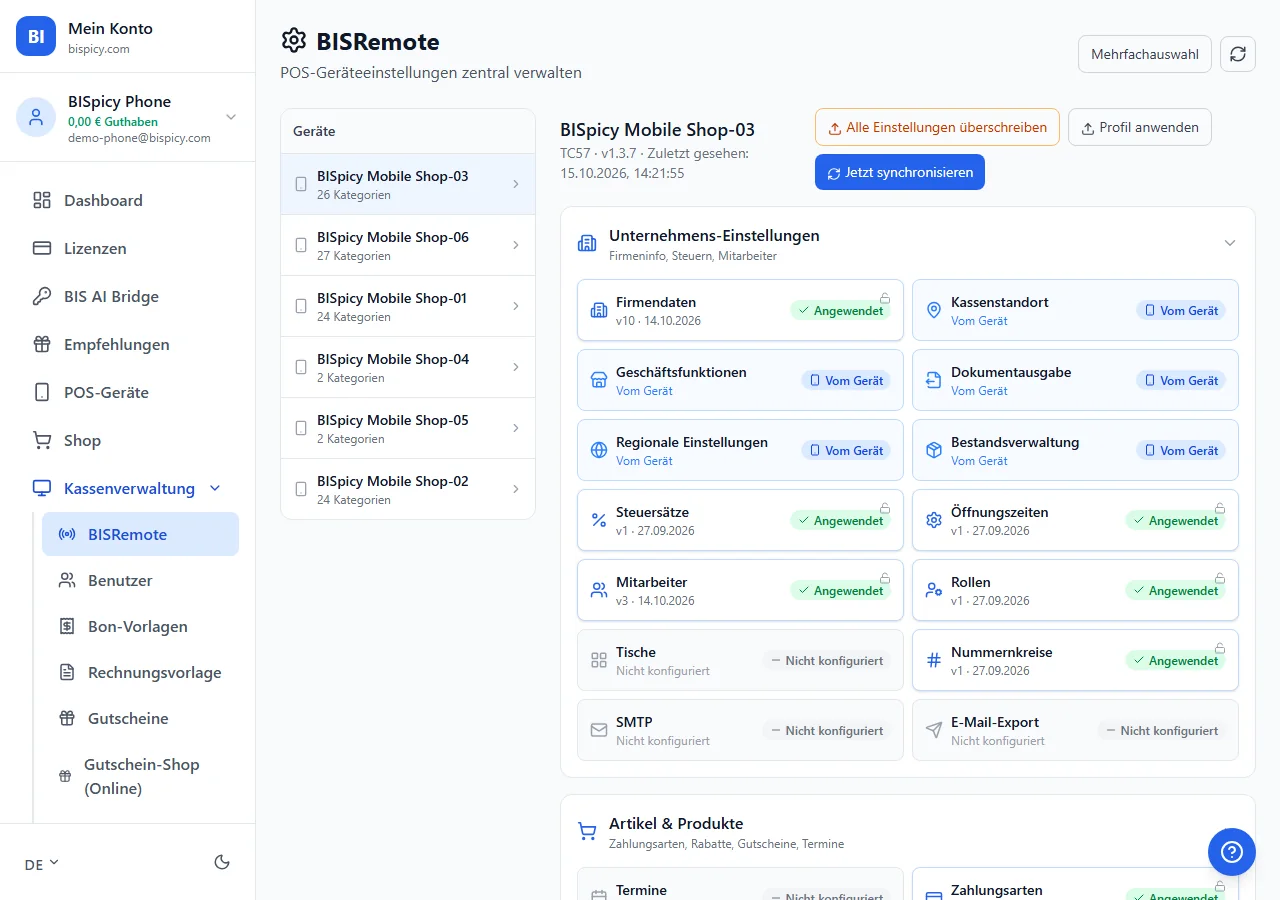Click the Rollen user-settings icon
The image size is (1280, 900).
click(x=934, y=590)
